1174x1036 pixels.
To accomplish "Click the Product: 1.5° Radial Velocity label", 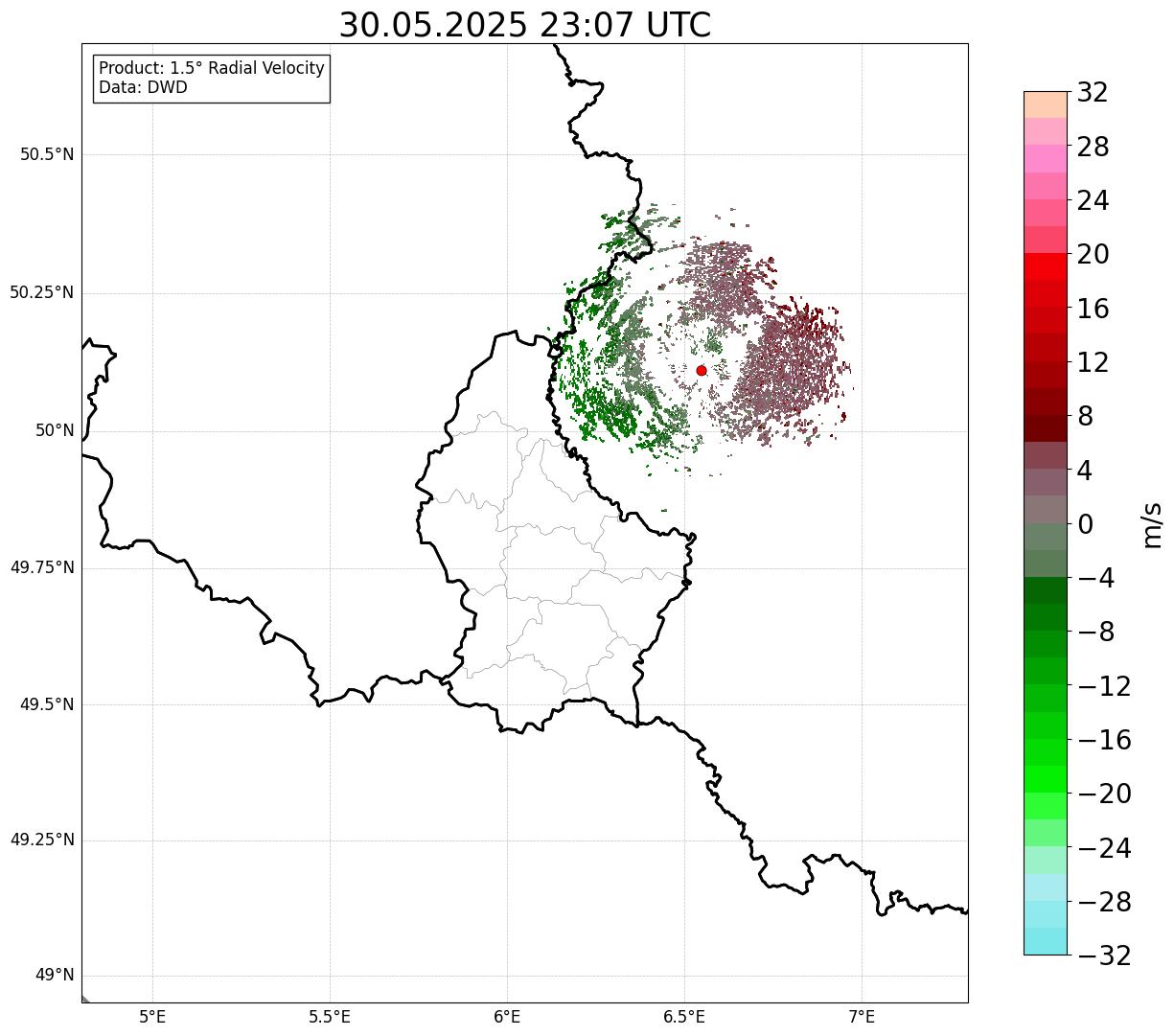I will (x=212, y=69).
